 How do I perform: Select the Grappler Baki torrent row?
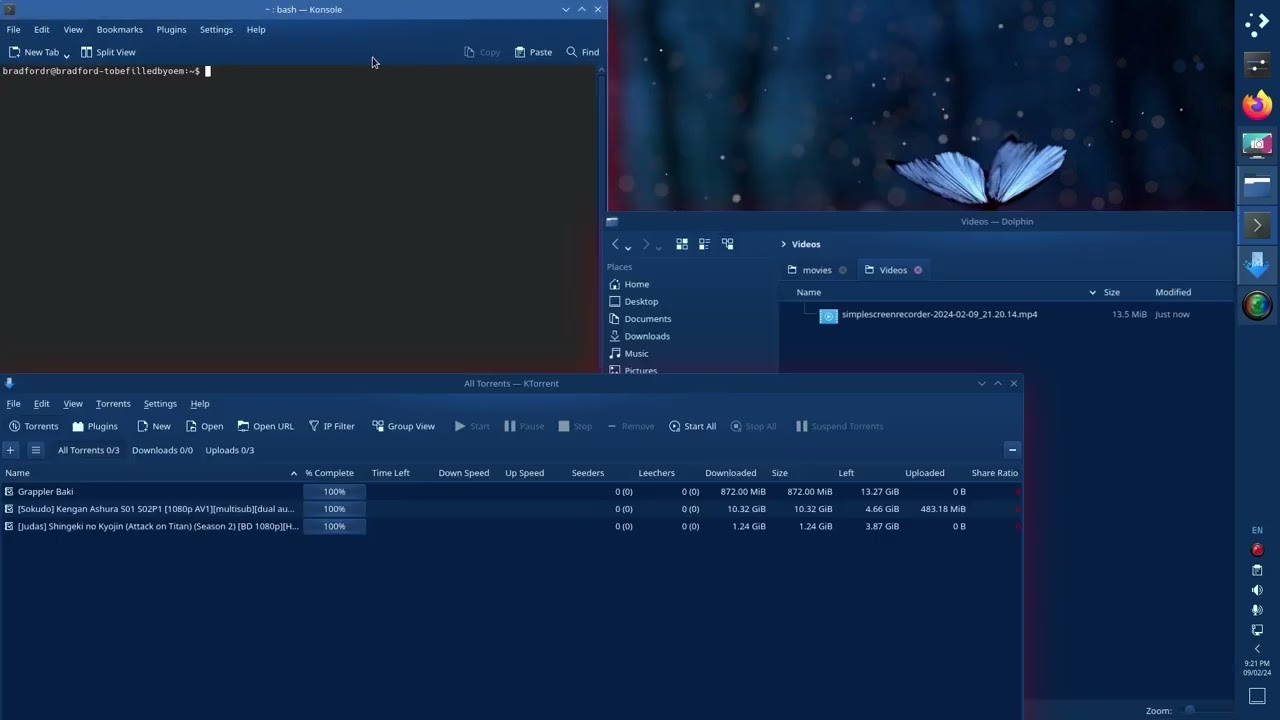(x=511, y=492)
